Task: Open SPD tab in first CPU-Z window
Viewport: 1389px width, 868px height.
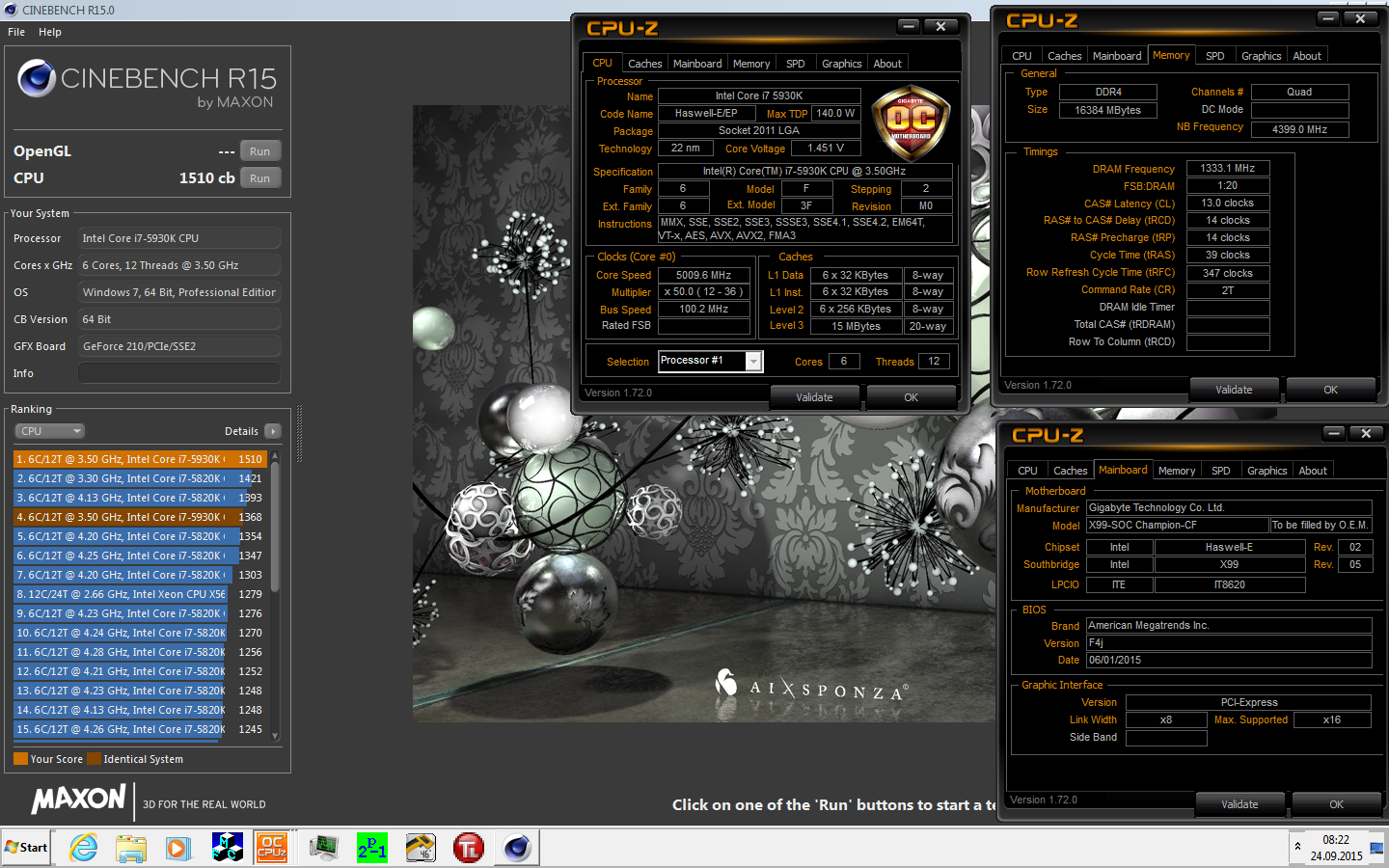Action: 795,64
